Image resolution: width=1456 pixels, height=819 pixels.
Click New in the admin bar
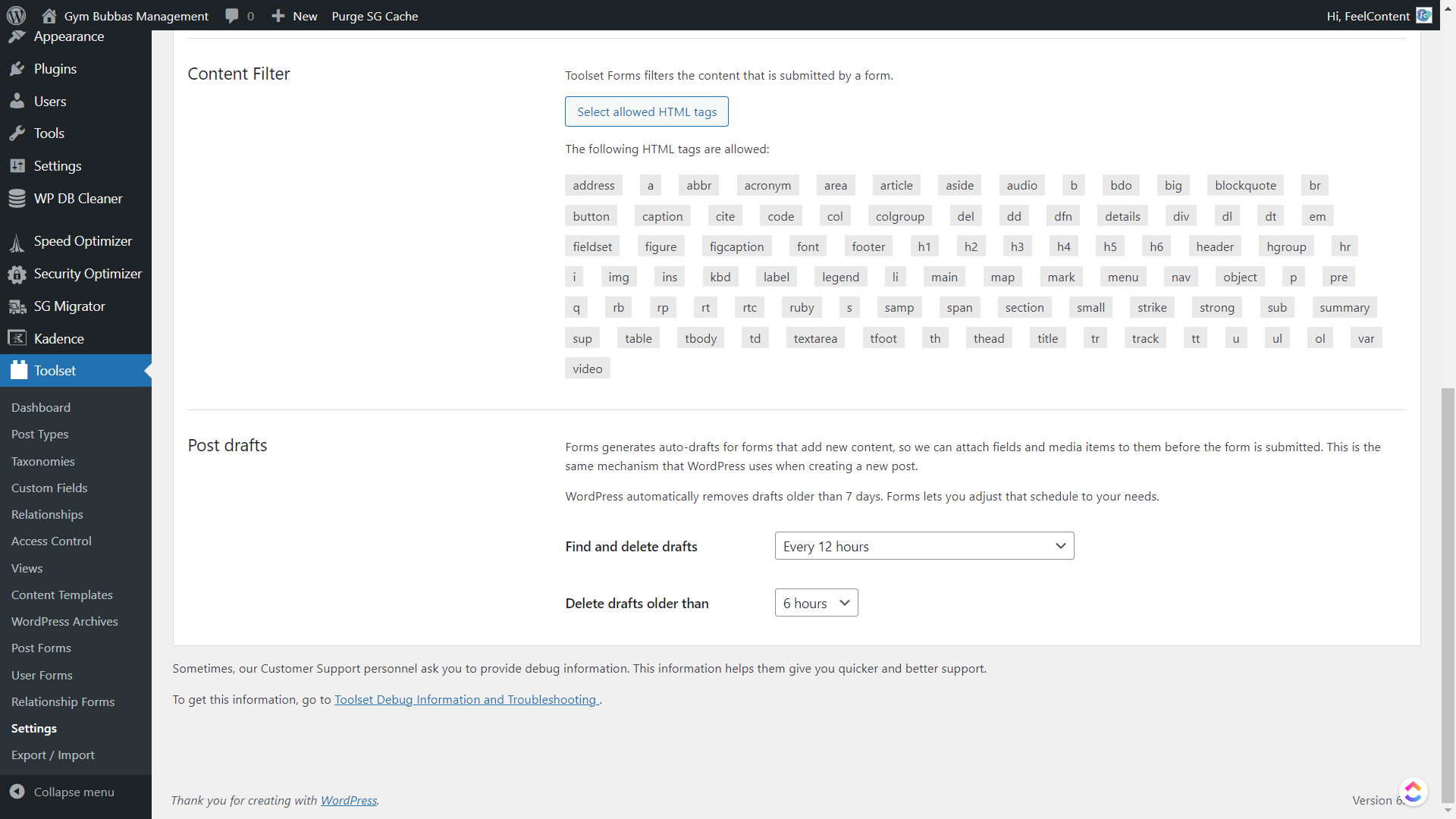[x=305, y=16]
